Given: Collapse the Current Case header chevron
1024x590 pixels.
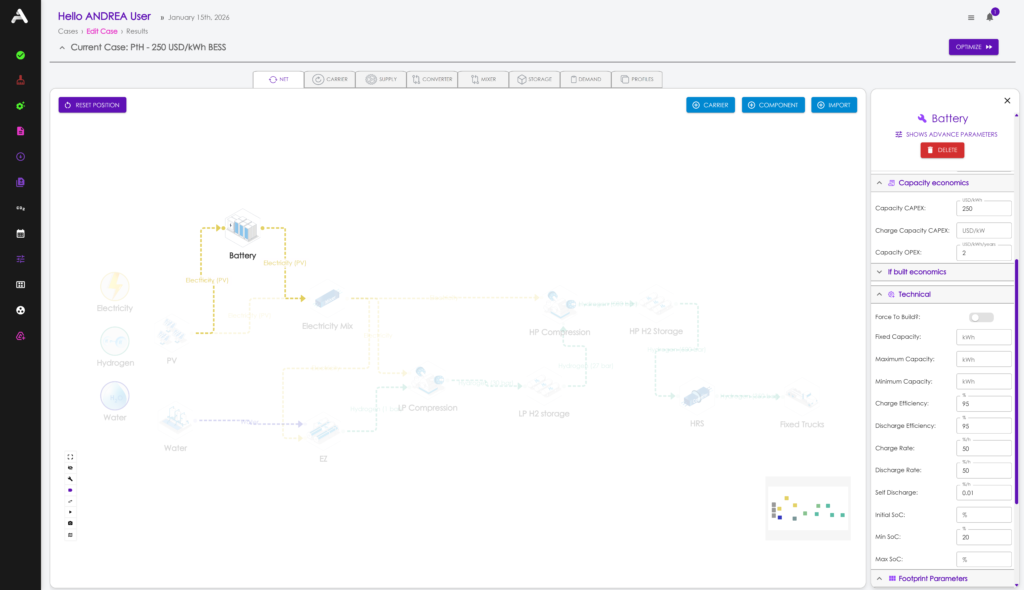Looking at the screenshot, I should click(x=62, y=47).
